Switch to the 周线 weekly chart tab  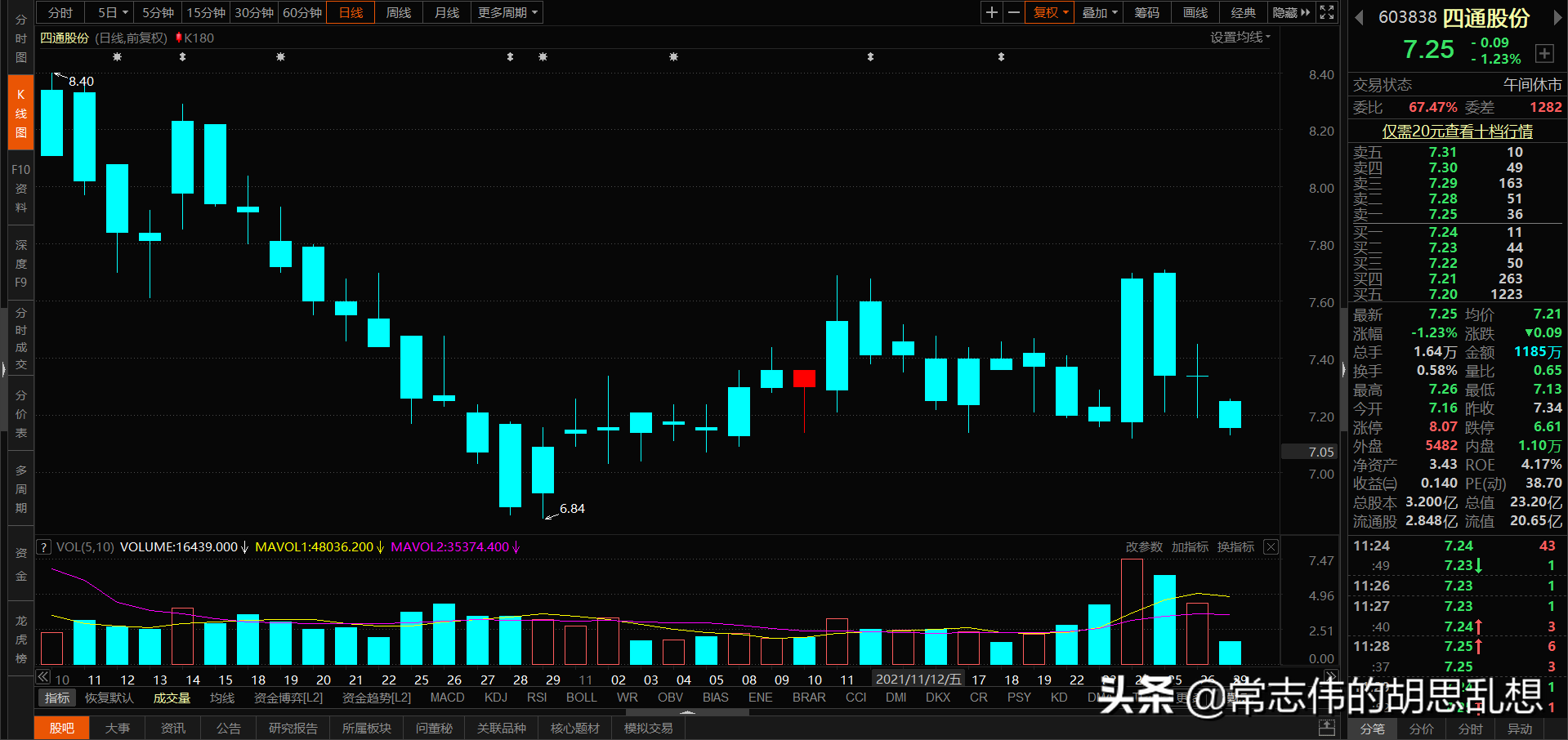[398, 12]
